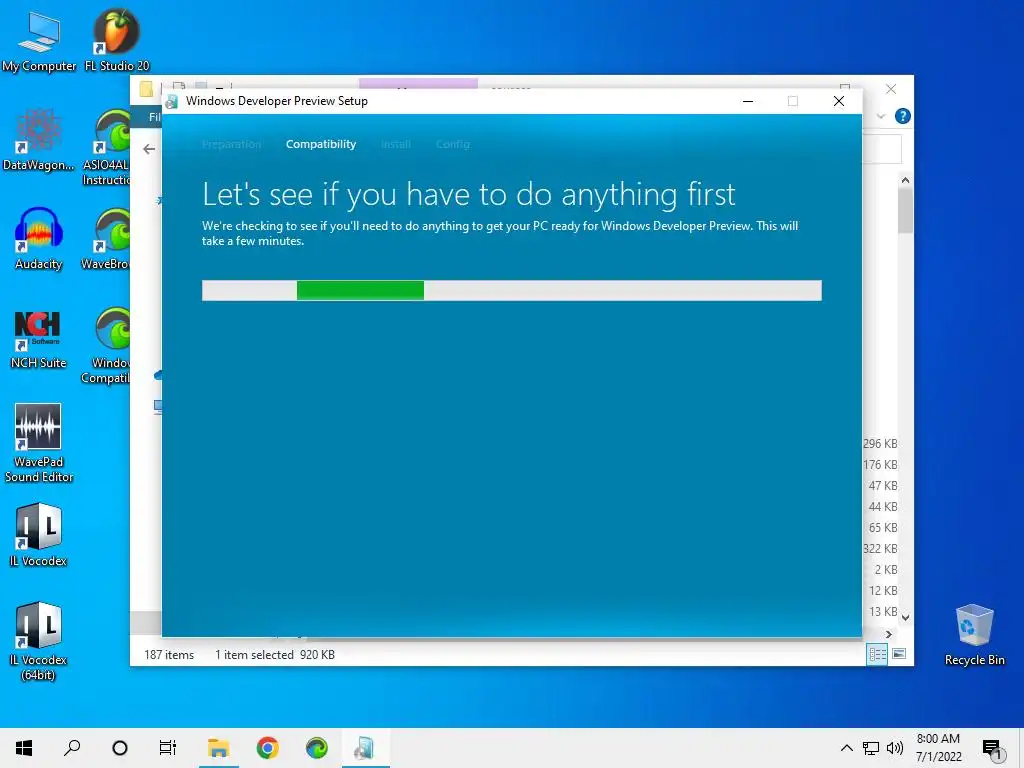Click the Explorer back arrow
Image resolution: width=1024 pixels, height=768 pixels.
pos(149,149)
